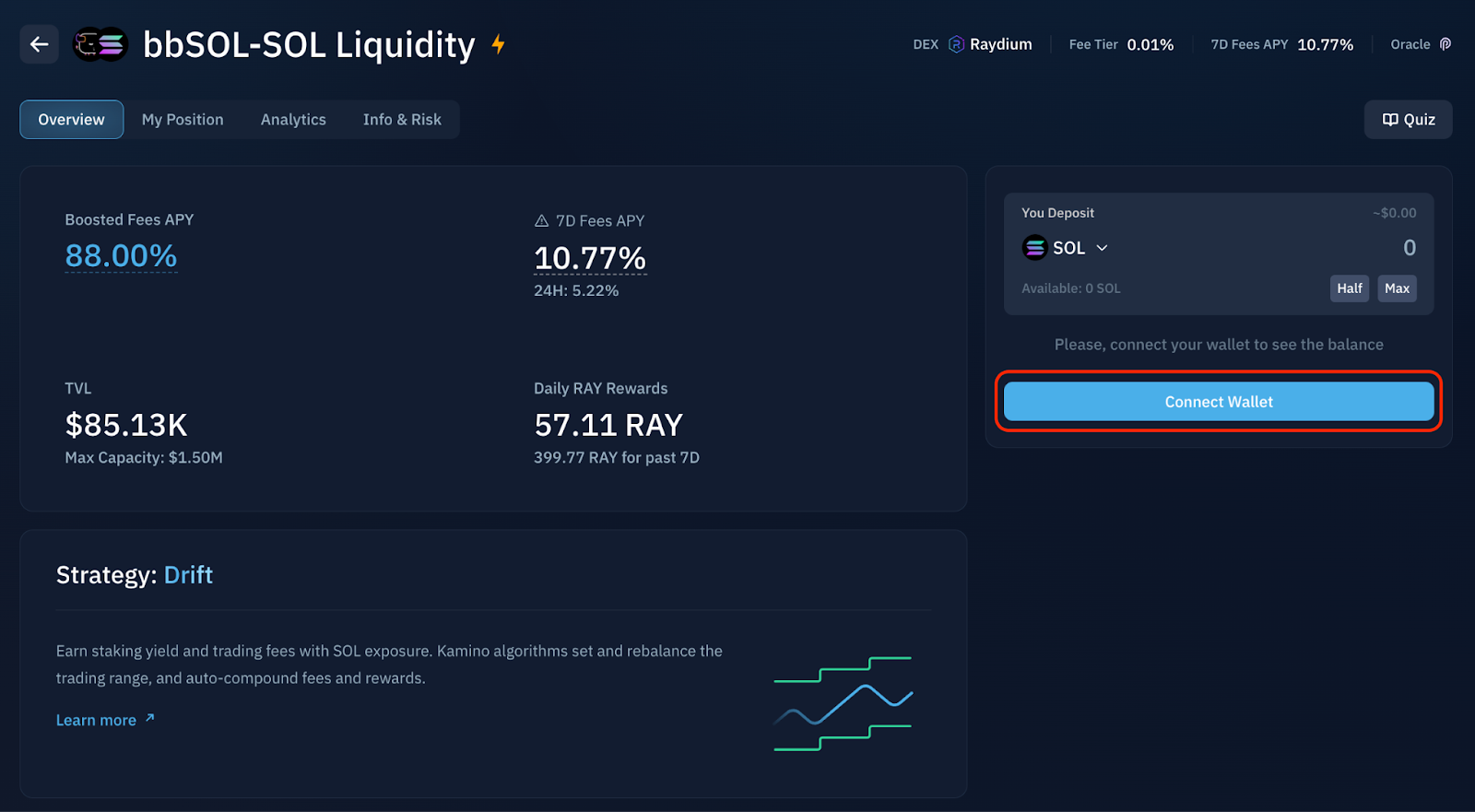Click the You Deposit label

(x=1057, y=213)
